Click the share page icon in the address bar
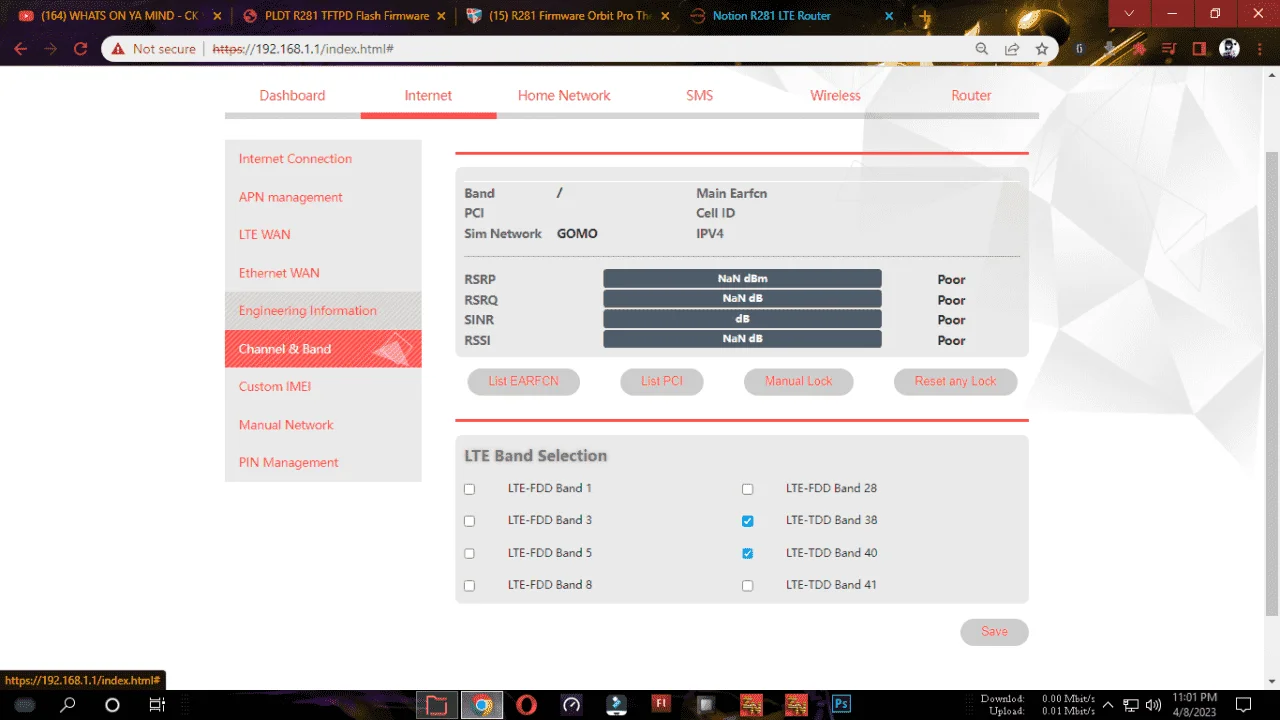 (x=1012, y=48)
